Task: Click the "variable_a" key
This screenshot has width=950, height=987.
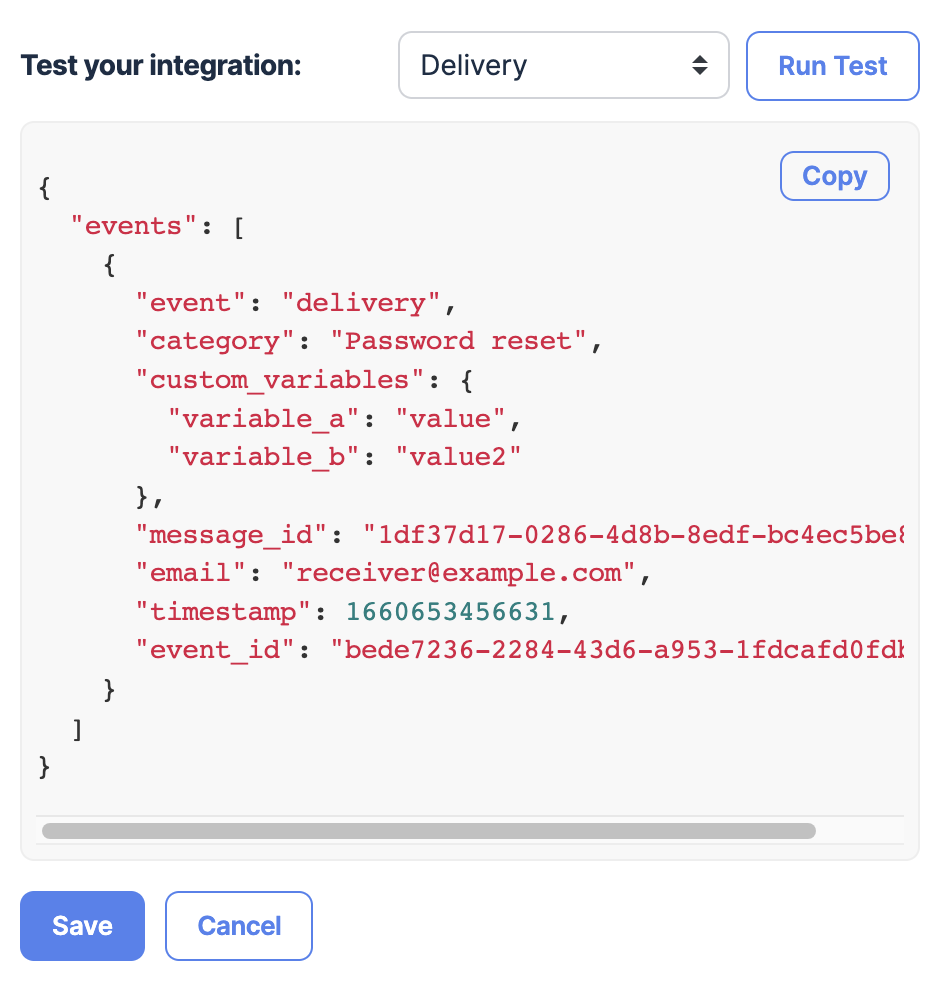Action: [264, 419]
